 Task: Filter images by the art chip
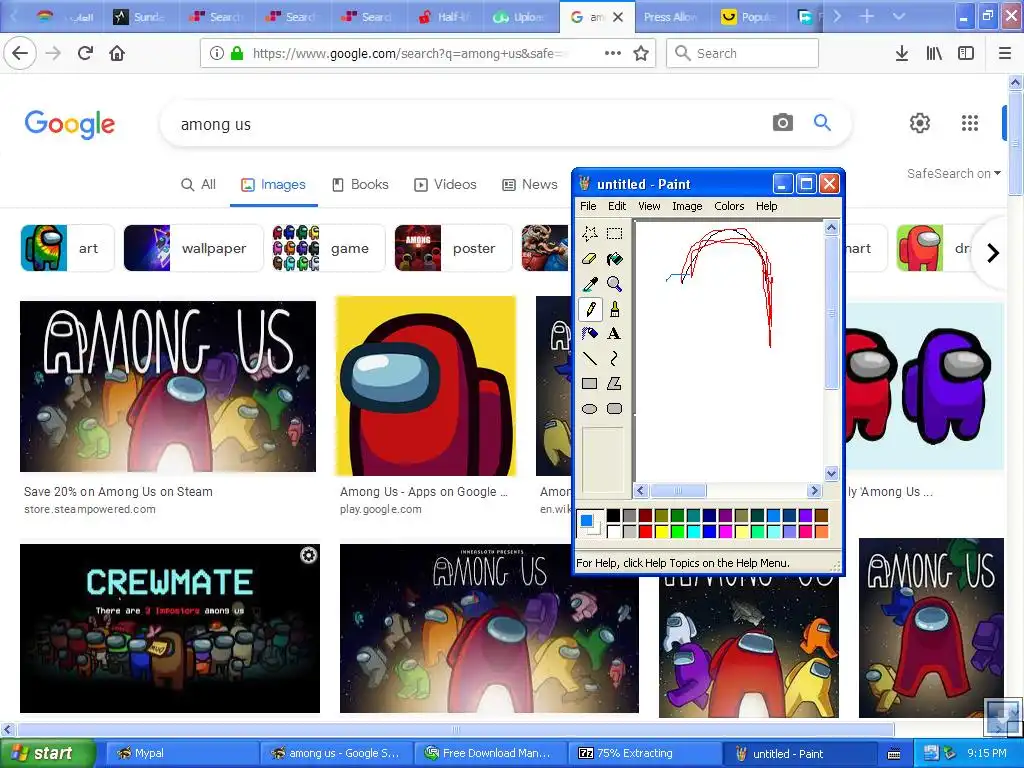(67, 248)
